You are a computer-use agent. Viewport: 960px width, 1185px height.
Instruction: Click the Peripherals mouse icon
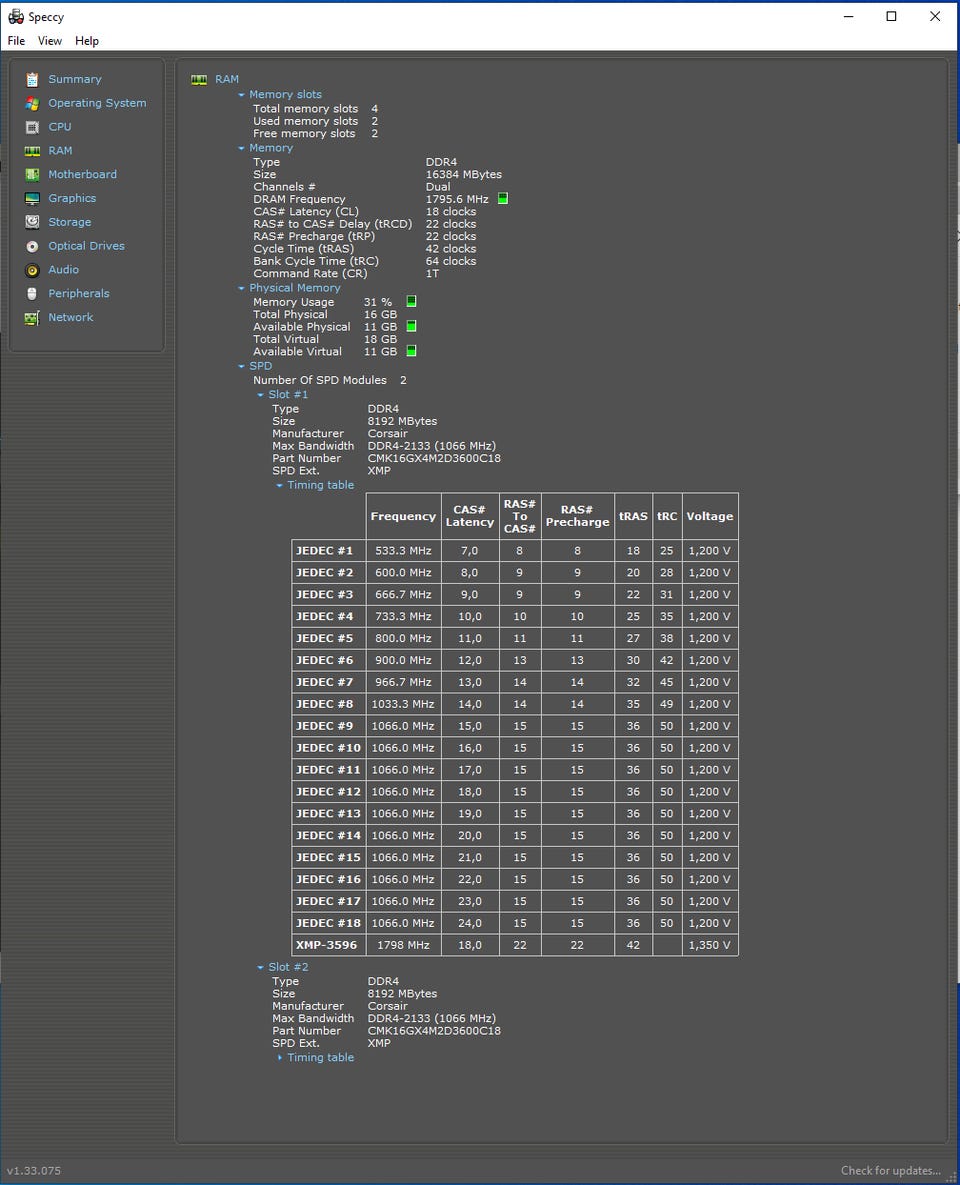pos(32,294)
